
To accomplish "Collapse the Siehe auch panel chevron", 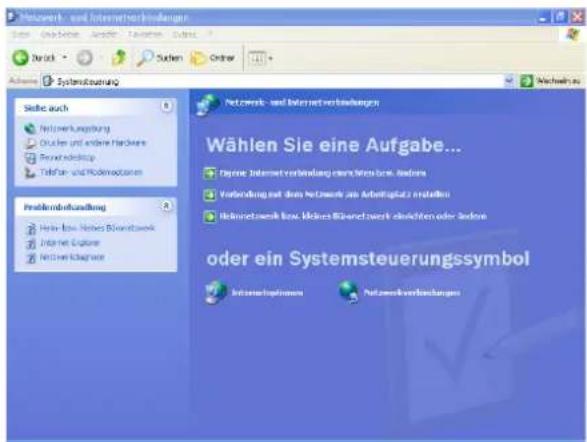I will pyautogui.click(x=167, y=106).
